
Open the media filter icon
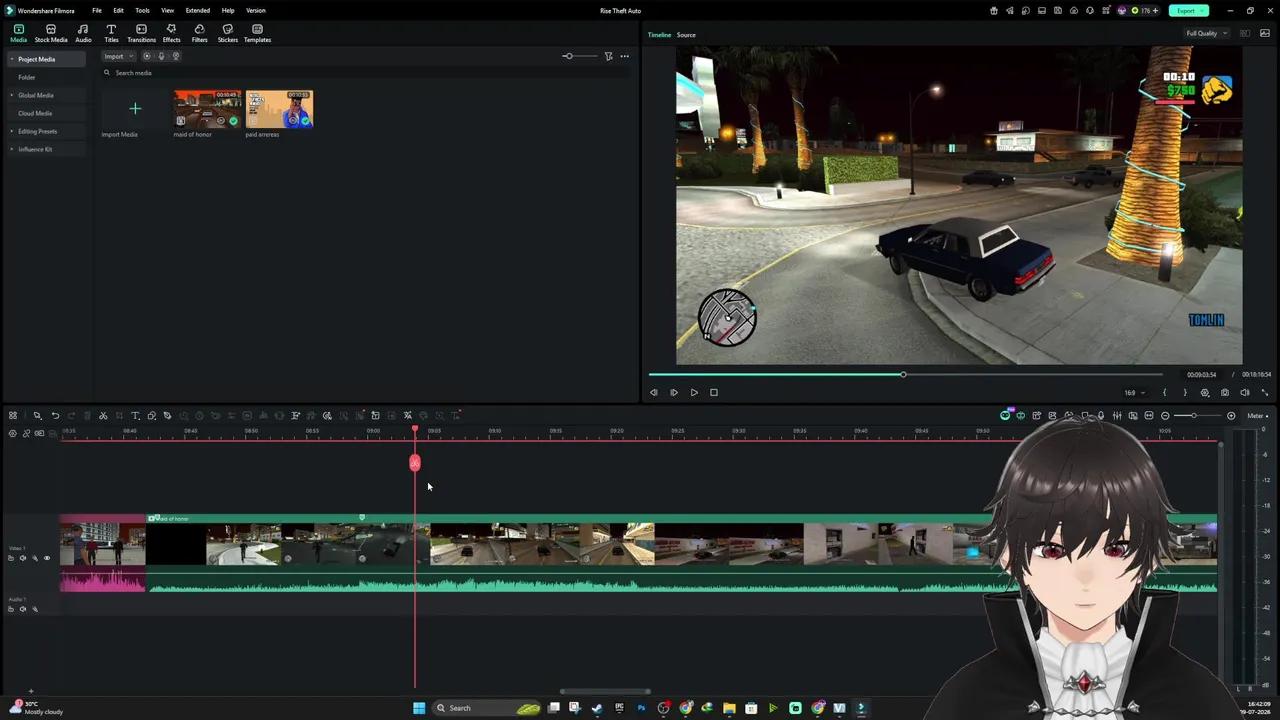tap(608, 56)
